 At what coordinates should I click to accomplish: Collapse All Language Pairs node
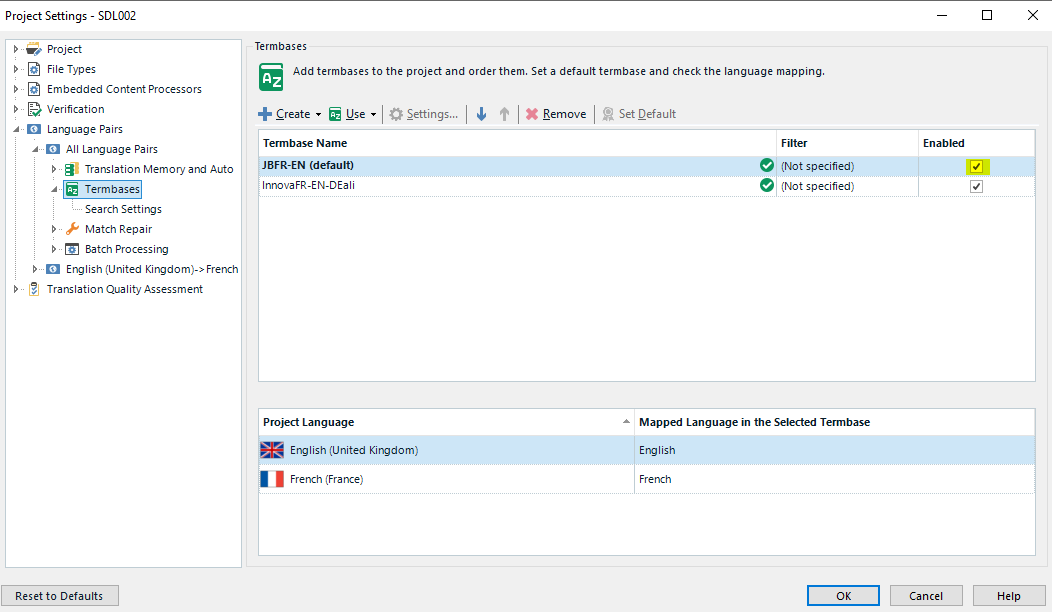(x=35, y=150)
